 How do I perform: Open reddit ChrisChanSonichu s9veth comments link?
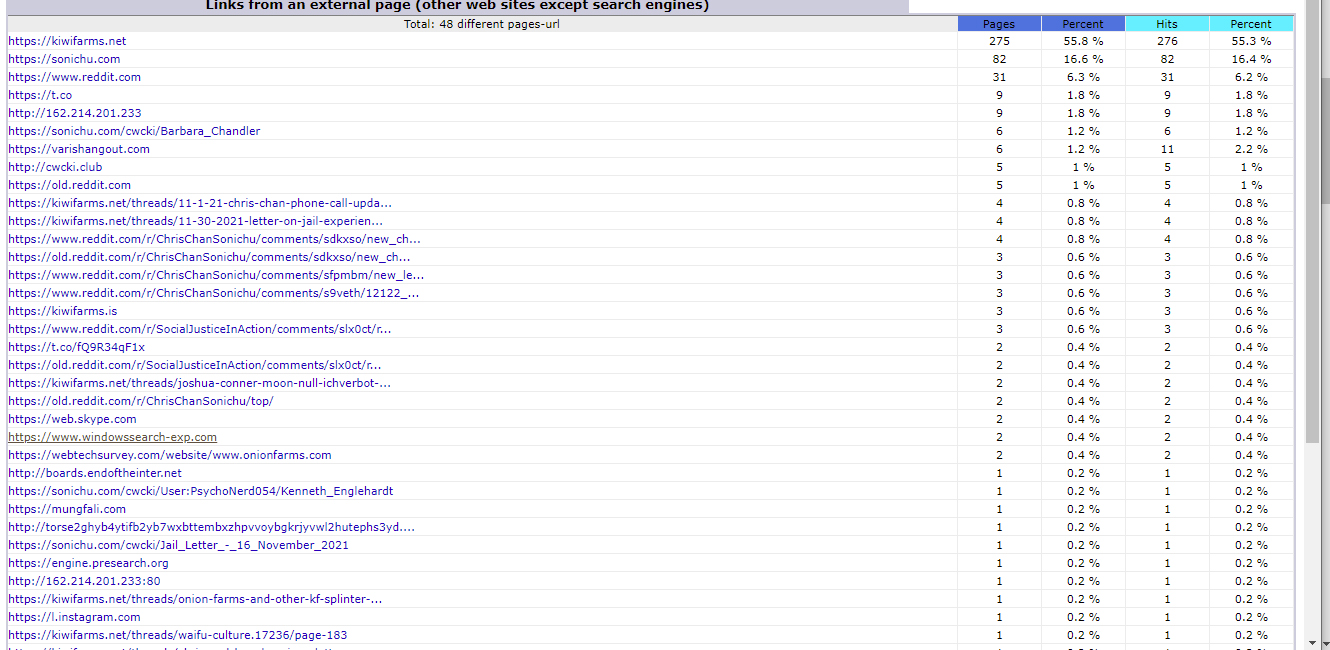[x=214, y=293]
